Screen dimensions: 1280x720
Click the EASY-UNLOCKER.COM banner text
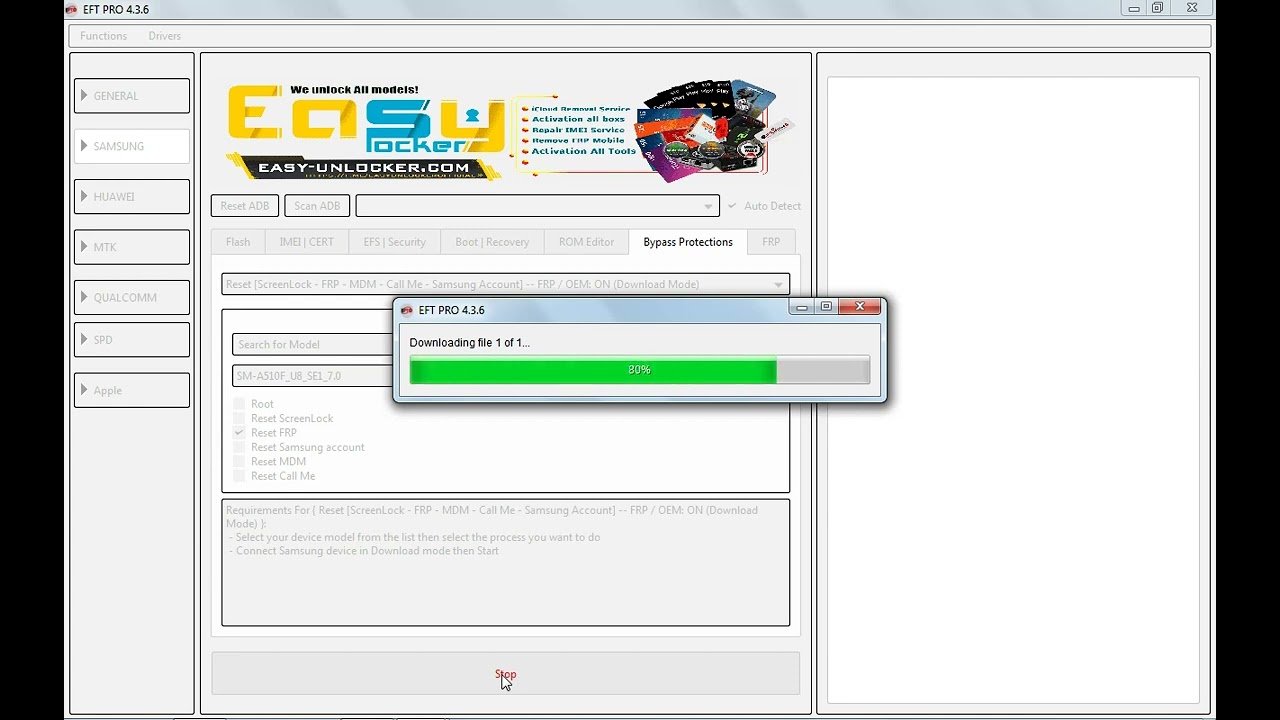363,168
